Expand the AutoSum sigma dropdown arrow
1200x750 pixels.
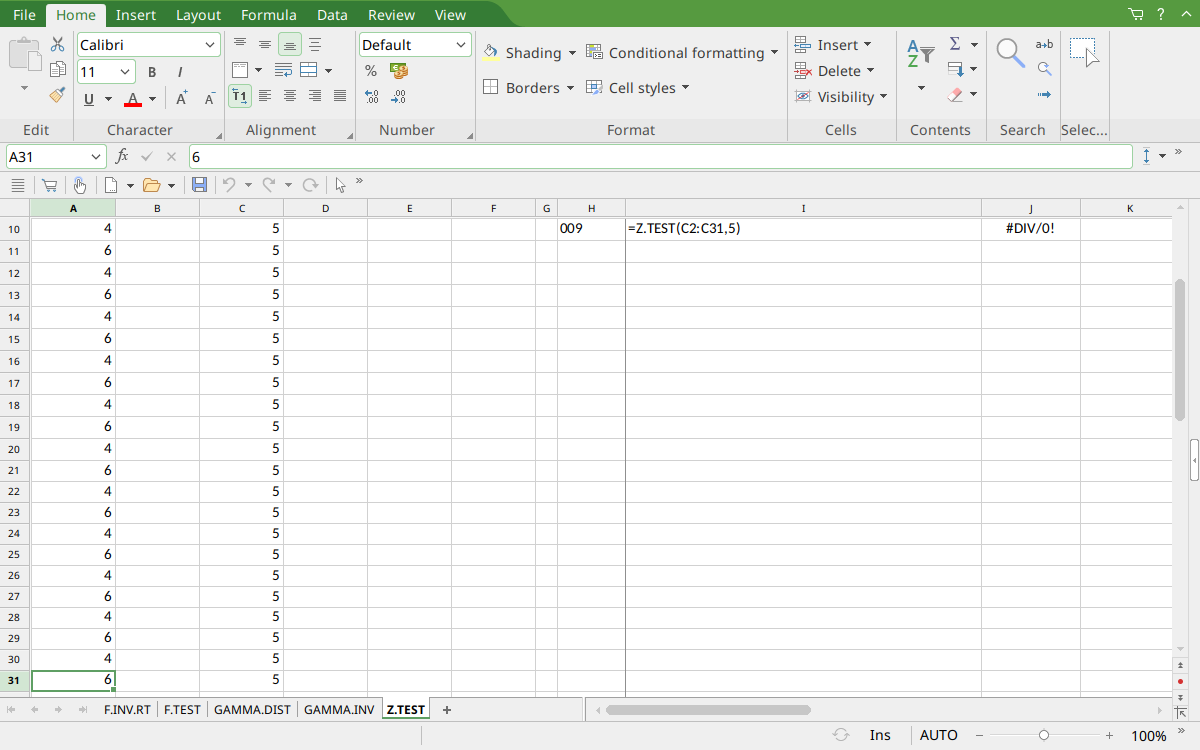(x=974, y=44)
